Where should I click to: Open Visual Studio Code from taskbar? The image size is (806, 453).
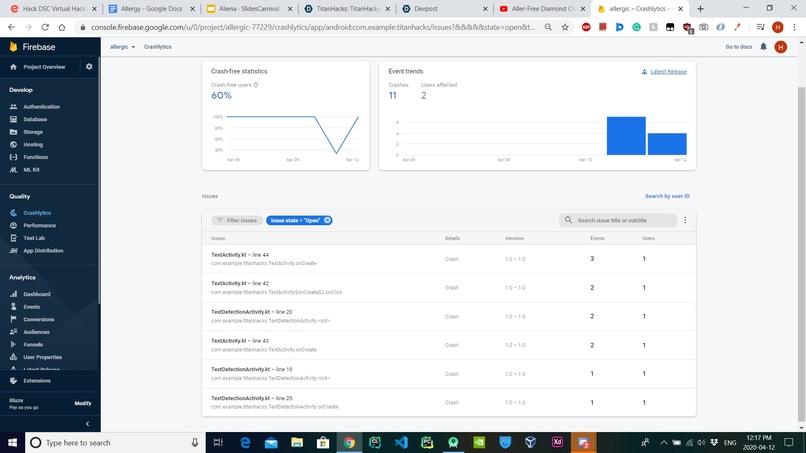[401, 443]
